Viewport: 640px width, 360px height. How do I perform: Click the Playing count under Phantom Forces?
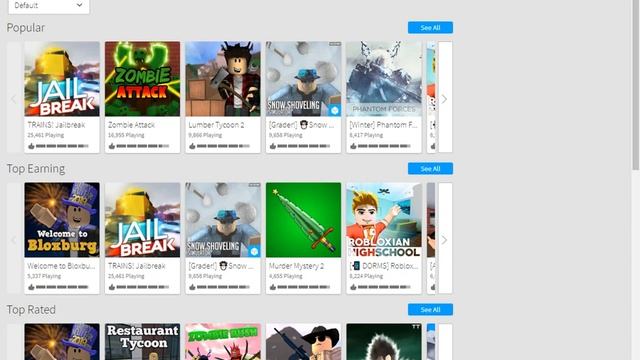[366, 135]
